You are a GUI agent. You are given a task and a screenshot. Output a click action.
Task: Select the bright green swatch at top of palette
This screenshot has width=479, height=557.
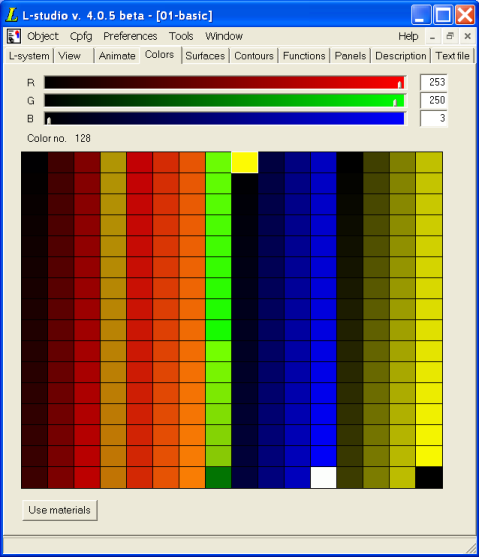(218, 162)
